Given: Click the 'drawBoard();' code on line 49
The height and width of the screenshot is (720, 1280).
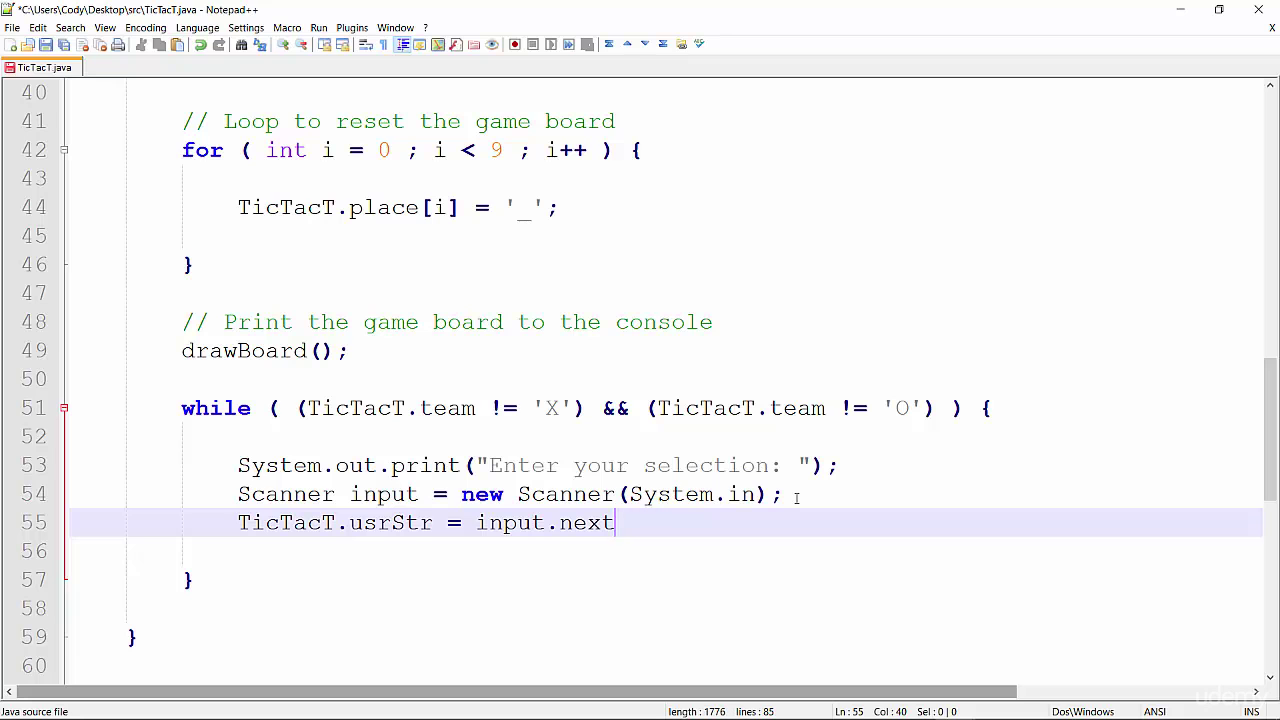Looking at the screenshot, I should [x=265, y=351].
